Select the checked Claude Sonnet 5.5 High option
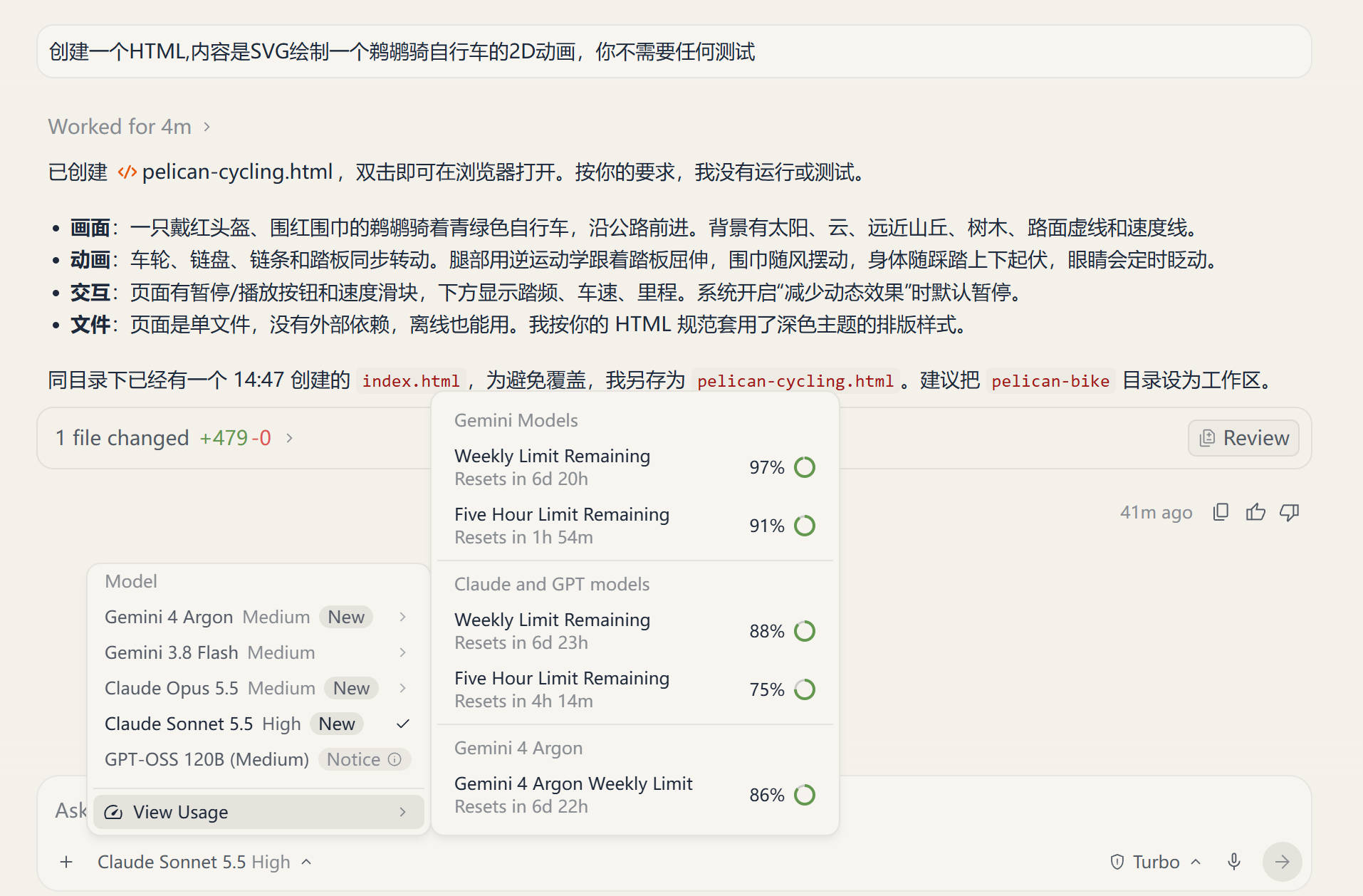This screenshot has height=896, width=1363. pyautogui.click(x=256, y=724)
